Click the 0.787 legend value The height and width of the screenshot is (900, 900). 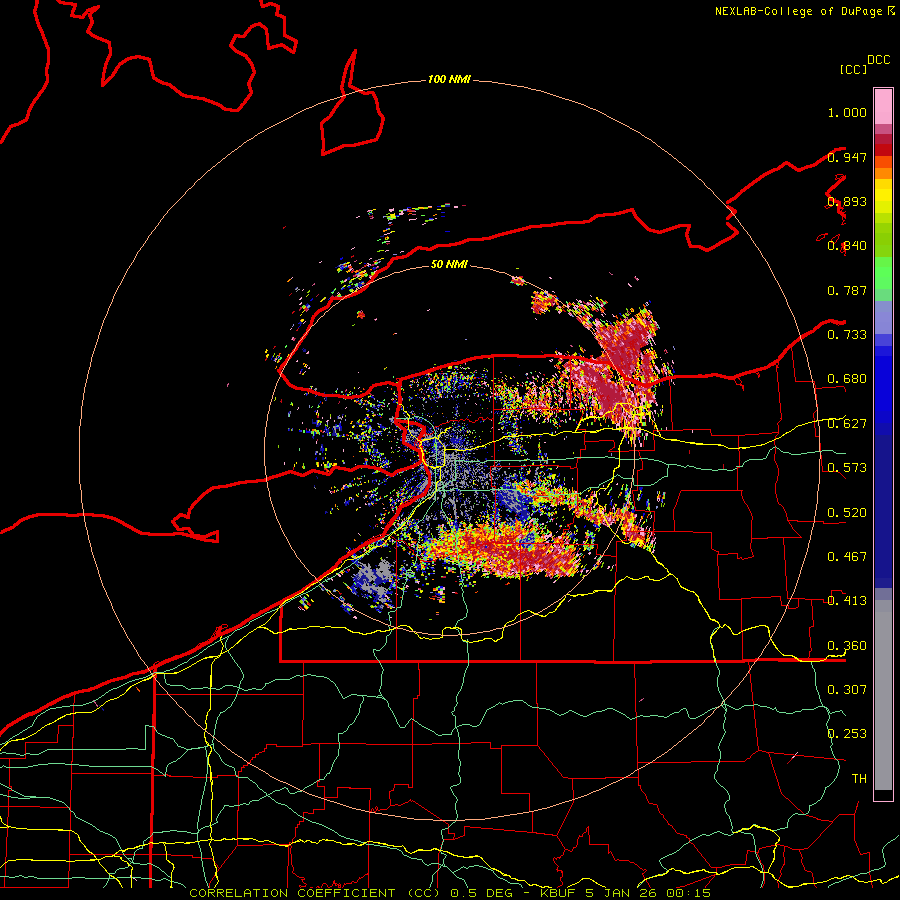point(847,290)
